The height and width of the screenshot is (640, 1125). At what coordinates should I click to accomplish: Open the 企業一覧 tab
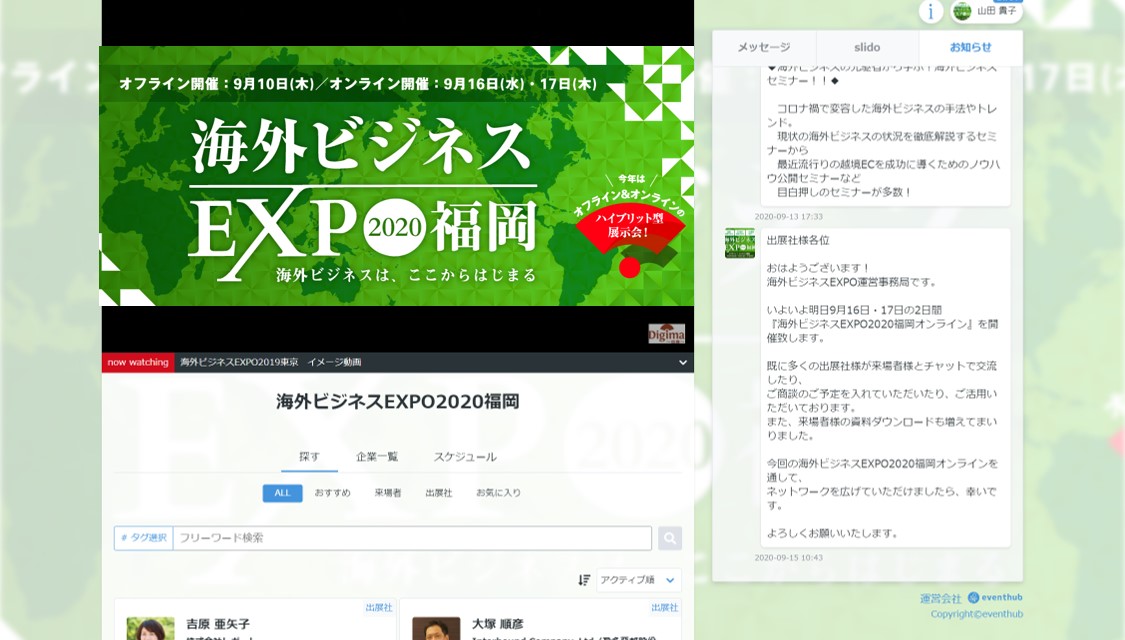[x=377, y=456]
